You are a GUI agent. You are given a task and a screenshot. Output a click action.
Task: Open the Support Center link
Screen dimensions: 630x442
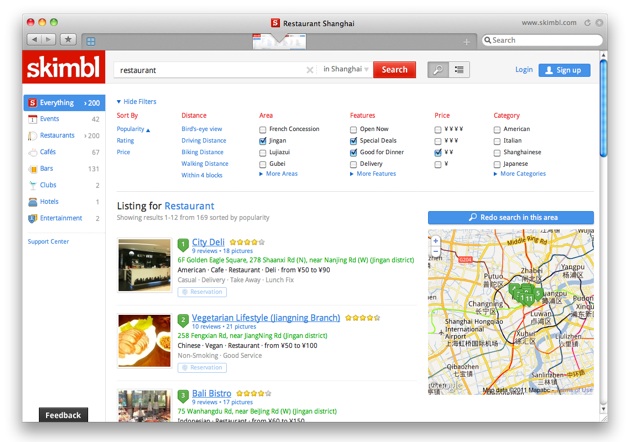point(48,241)
